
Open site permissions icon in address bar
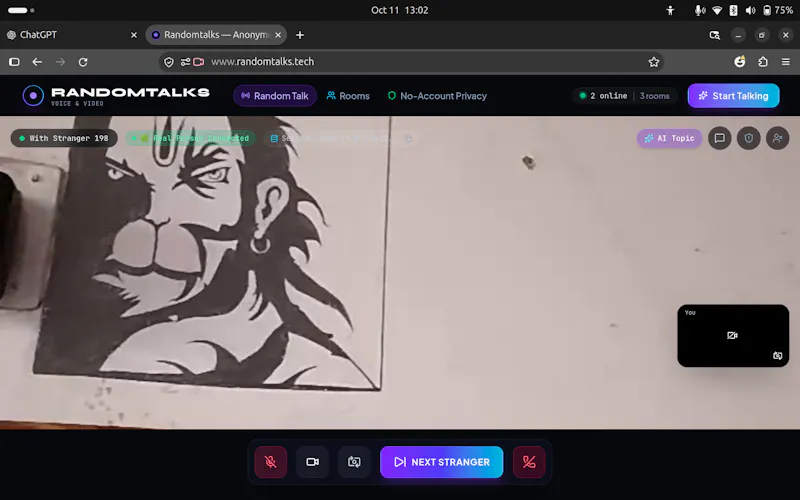click(185, 62)
